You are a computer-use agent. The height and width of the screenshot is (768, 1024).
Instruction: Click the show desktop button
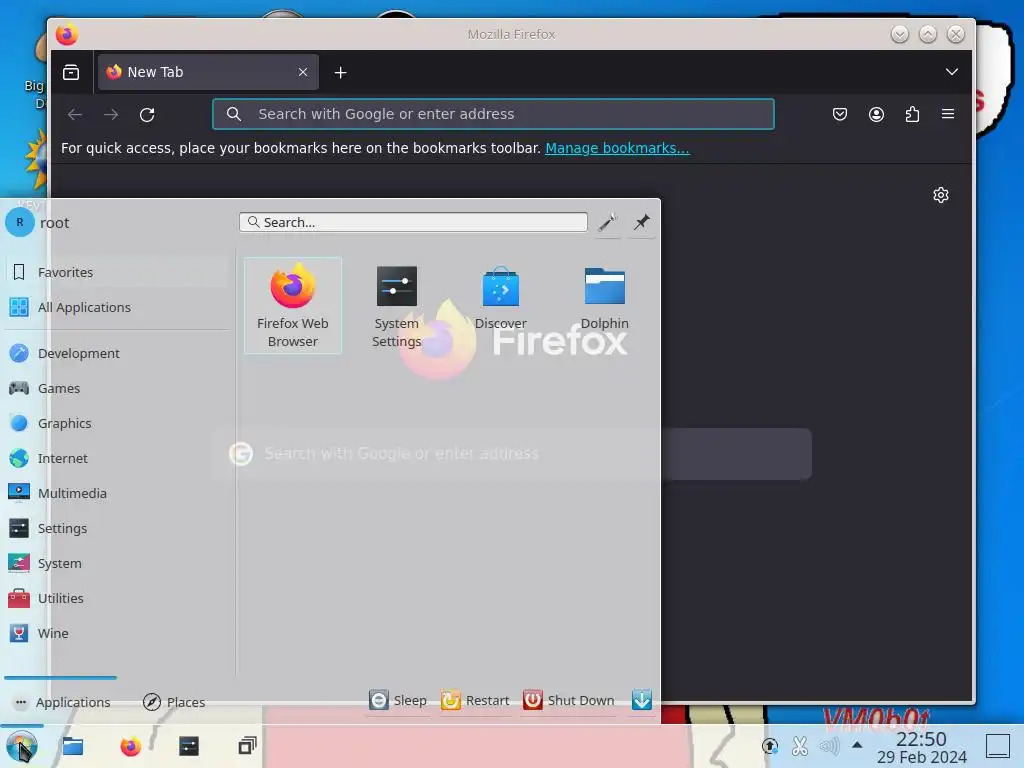click(x=997, y=746)
